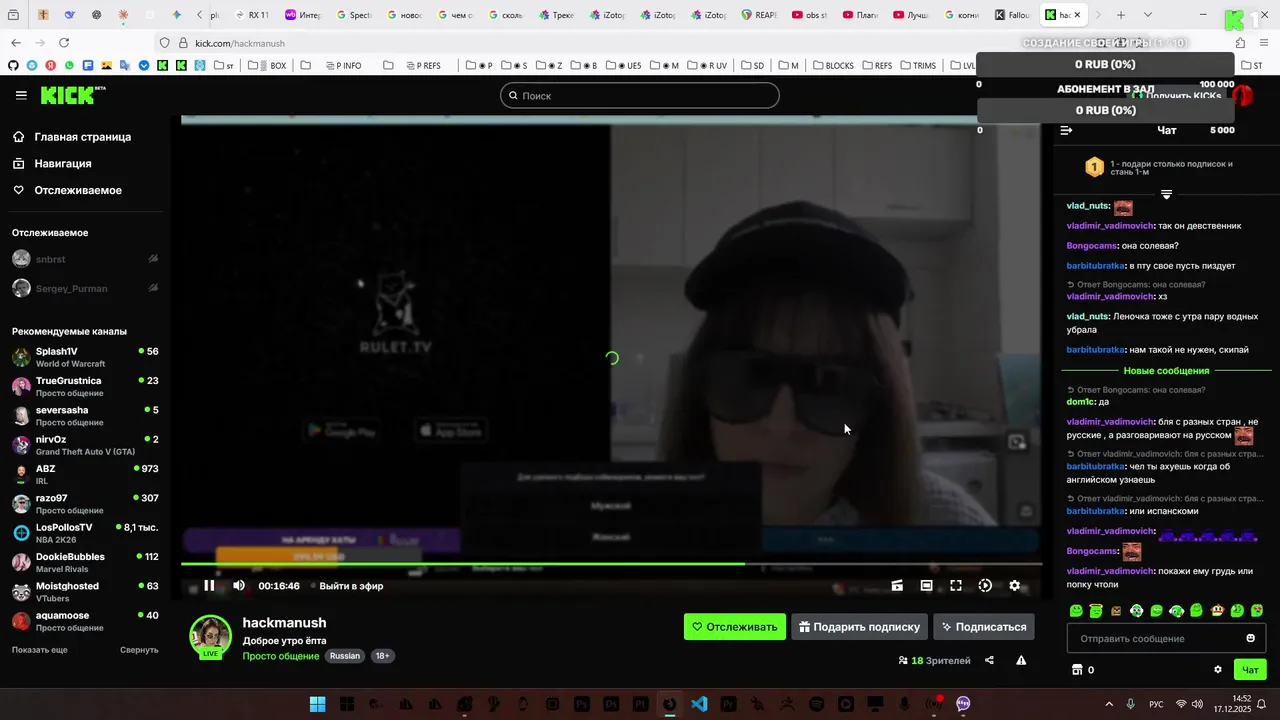This screenshot has width=1280, height=720.
Task: Enter fullscreen video mode
Action: [x=956, y=586]
